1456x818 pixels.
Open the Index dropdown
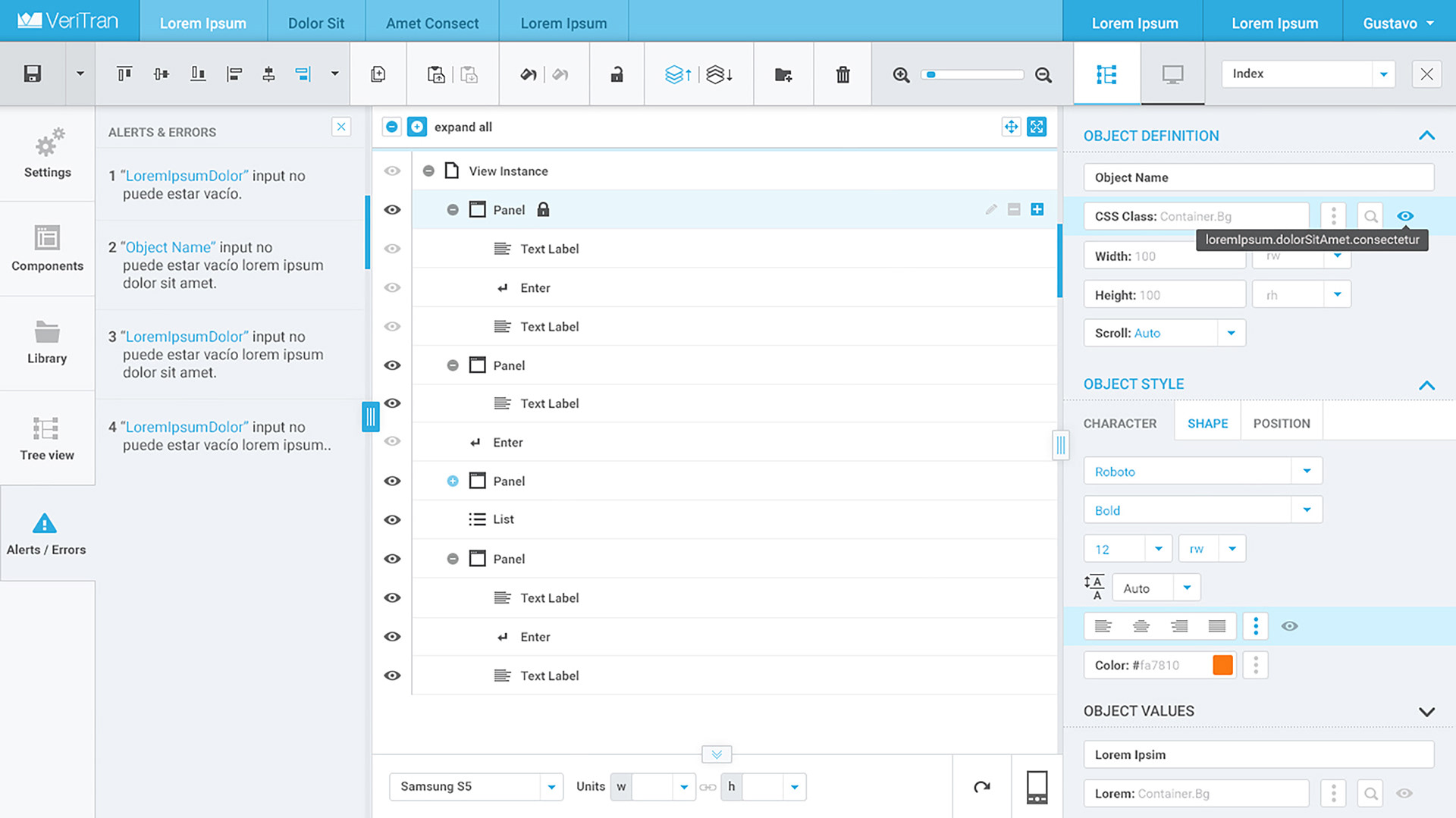tap(1308, 74)
